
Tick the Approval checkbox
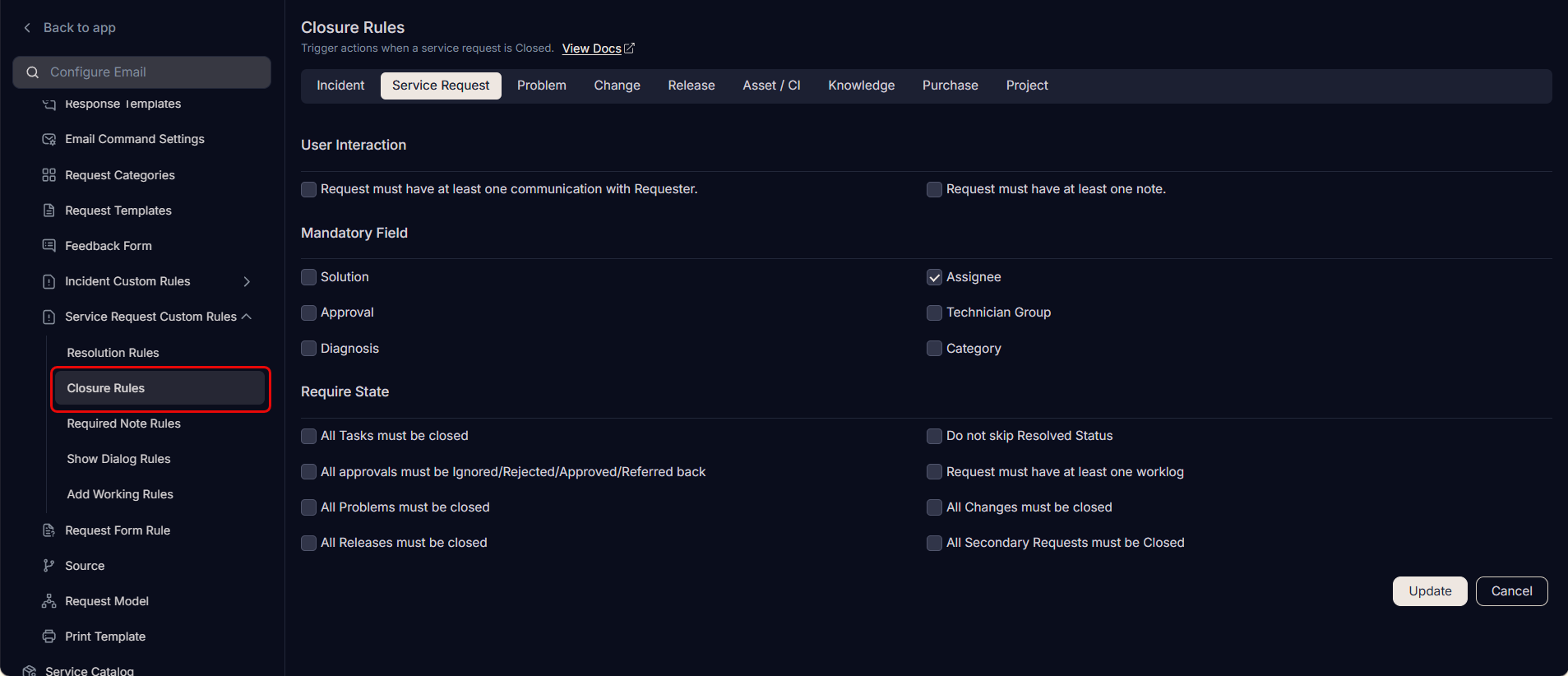point(309,313)
